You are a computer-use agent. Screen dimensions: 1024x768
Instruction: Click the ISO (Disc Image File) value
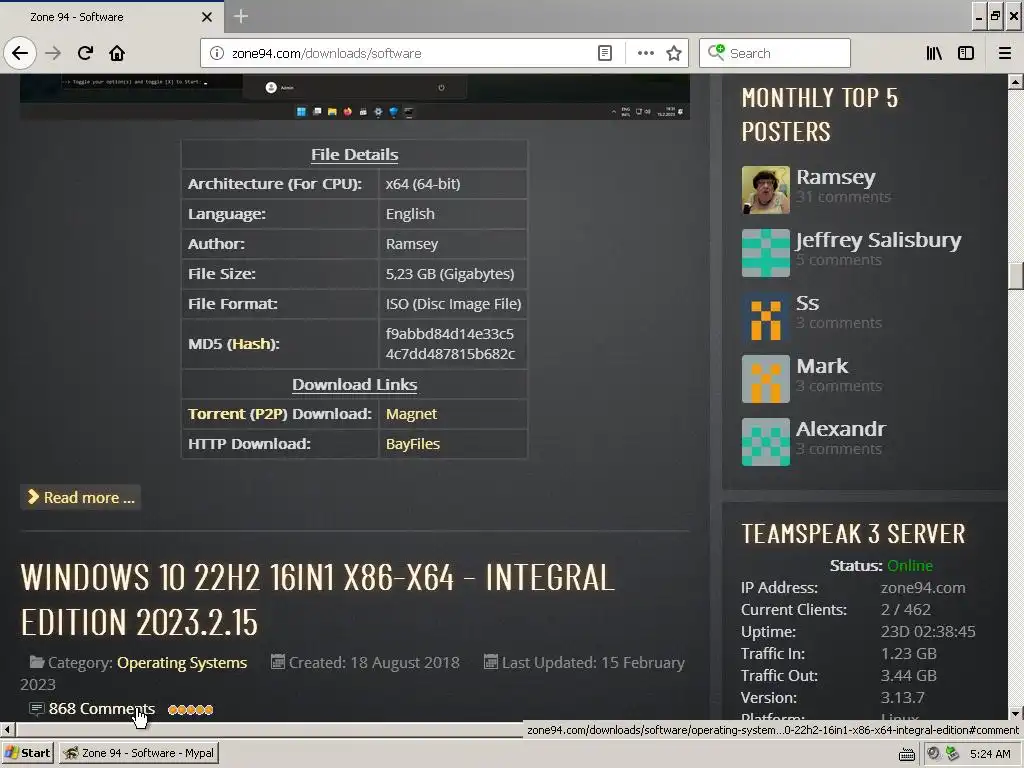453,304
